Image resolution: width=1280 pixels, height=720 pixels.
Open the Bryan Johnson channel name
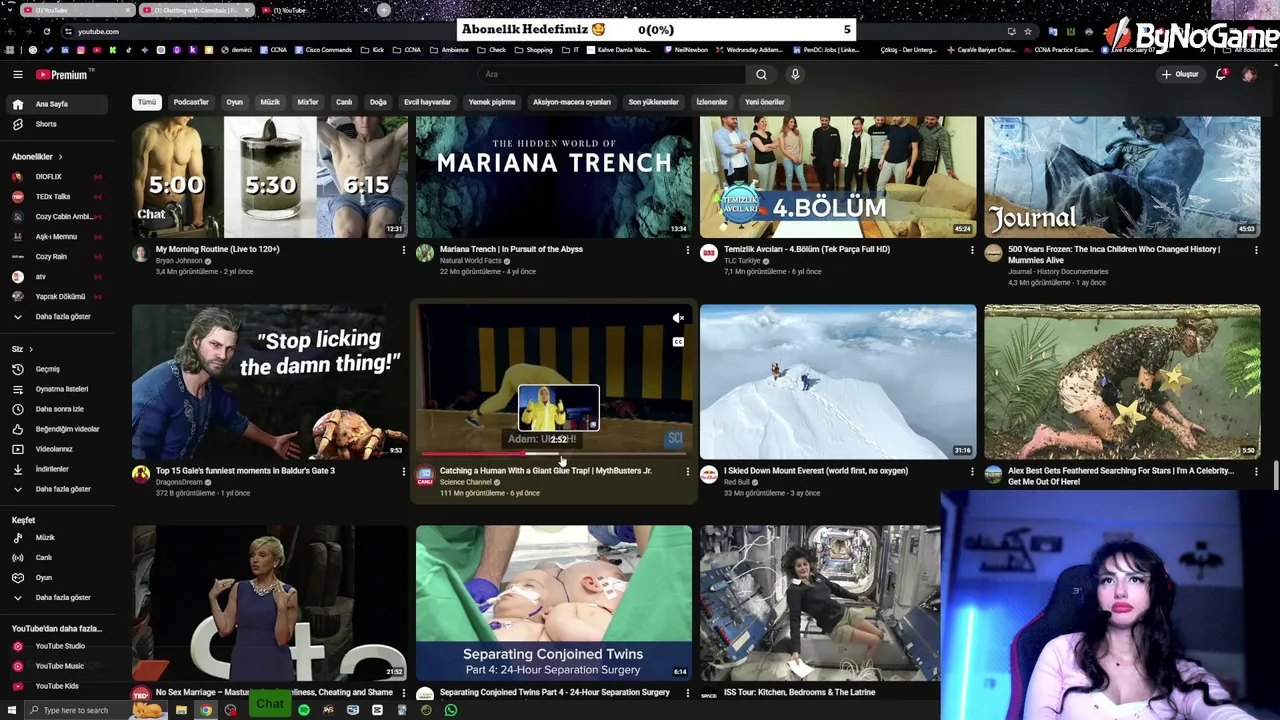coord(179,261)
